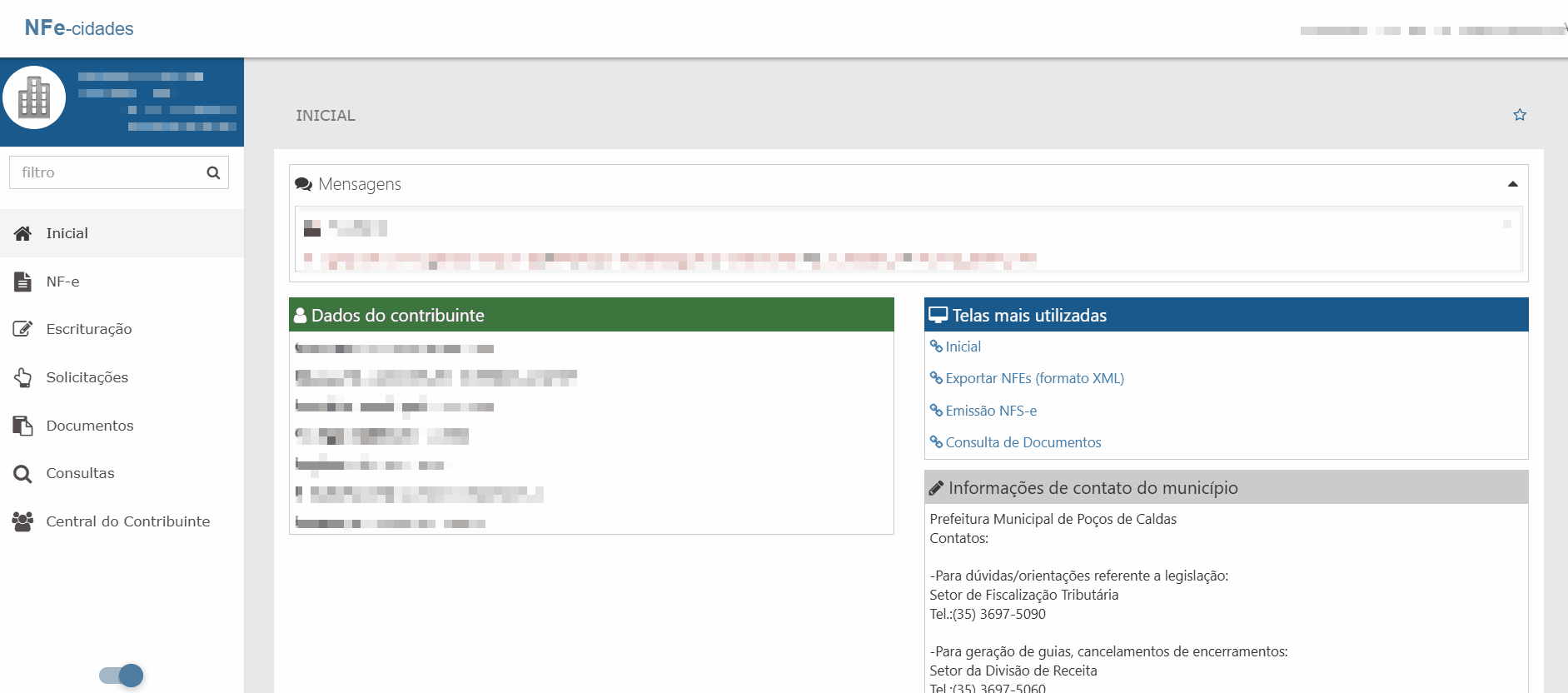Open the Consulta de Documentos link
Viewport: 1568px width, 693px height.
click(x=1023, y=442)
